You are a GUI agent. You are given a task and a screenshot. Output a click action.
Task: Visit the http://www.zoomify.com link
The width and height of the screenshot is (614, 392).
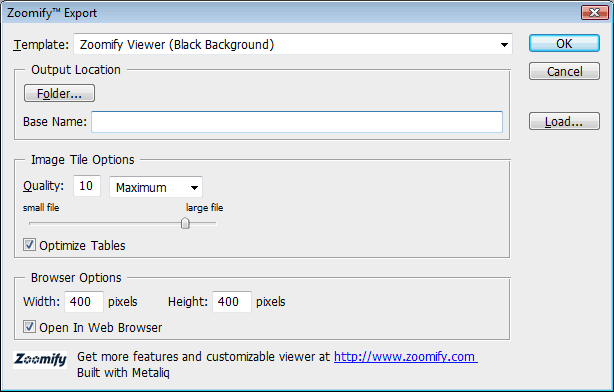pos(406,357)
